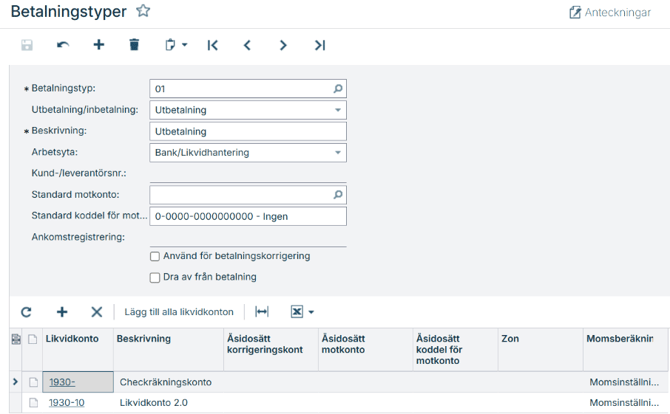
Task: Click the clipboard copy-paste icon
Action: pos(170,45)
